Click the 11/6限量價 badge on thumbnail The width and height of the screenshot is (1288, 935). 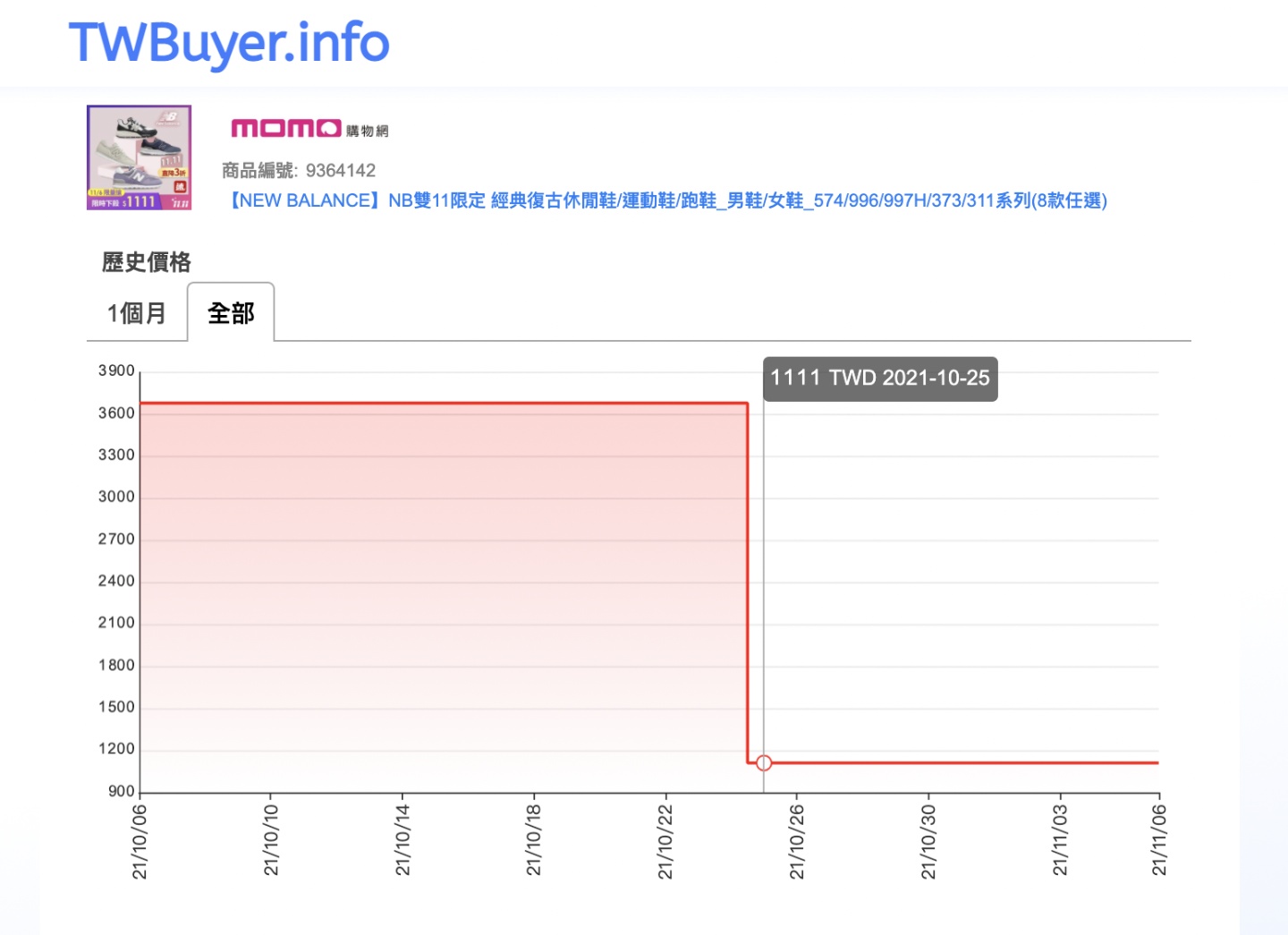[106, 191]
